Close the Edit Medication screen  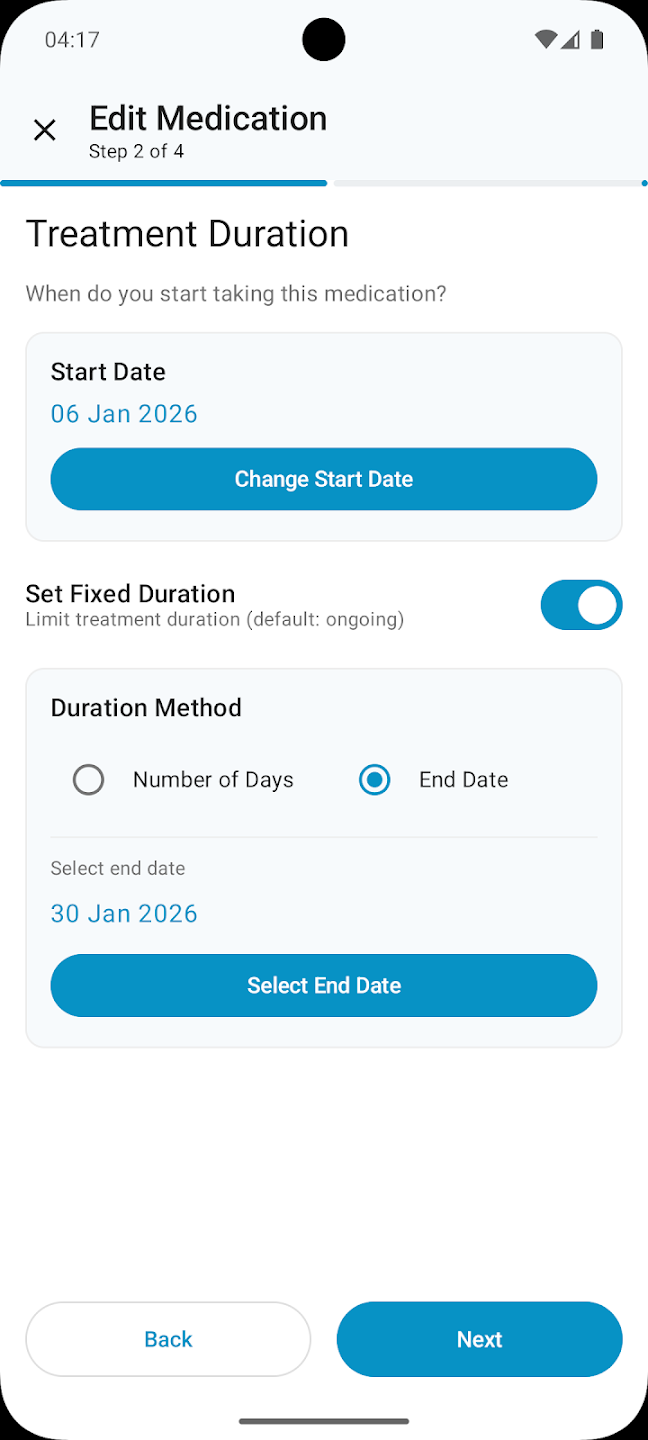(45, 130)
